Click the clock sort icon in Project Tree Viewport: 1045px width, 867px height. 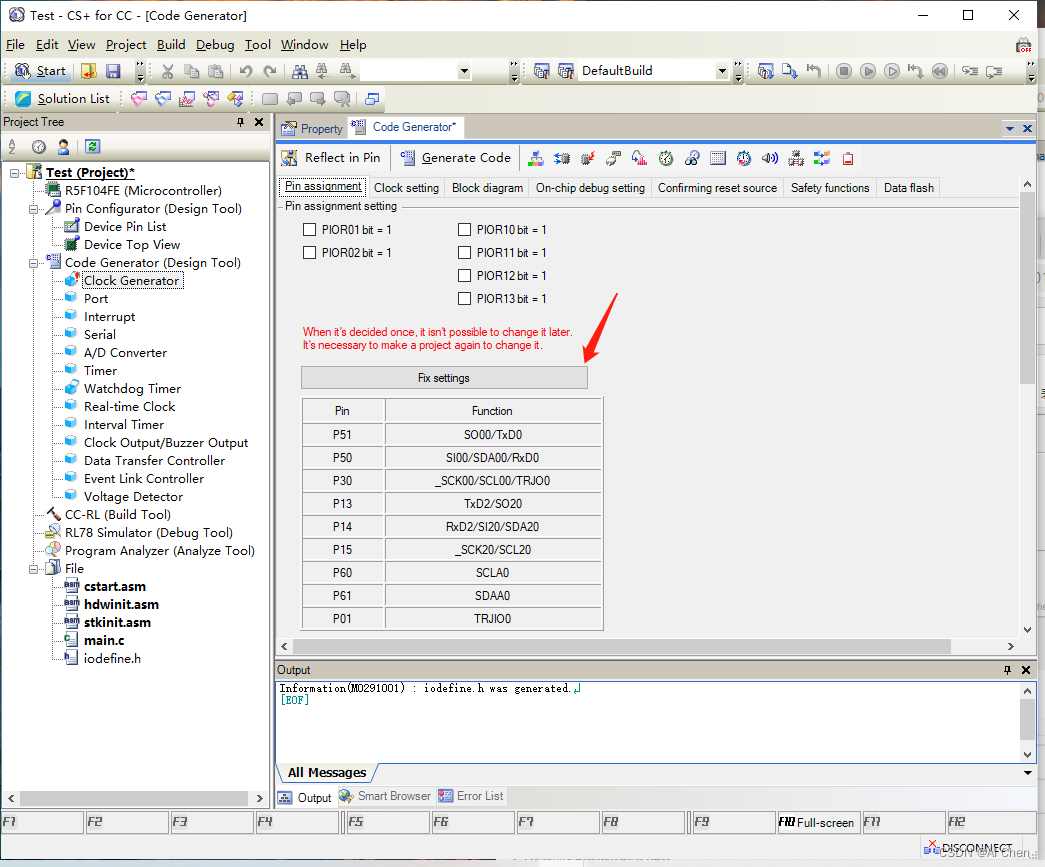click(x=39, y=147)
